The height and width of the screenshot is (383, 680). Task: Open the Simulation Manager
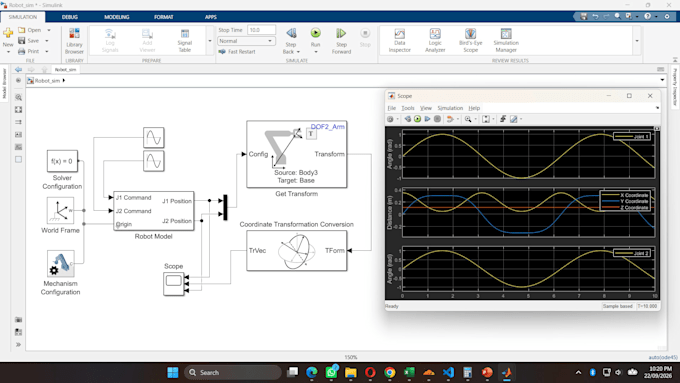point(506,41)
